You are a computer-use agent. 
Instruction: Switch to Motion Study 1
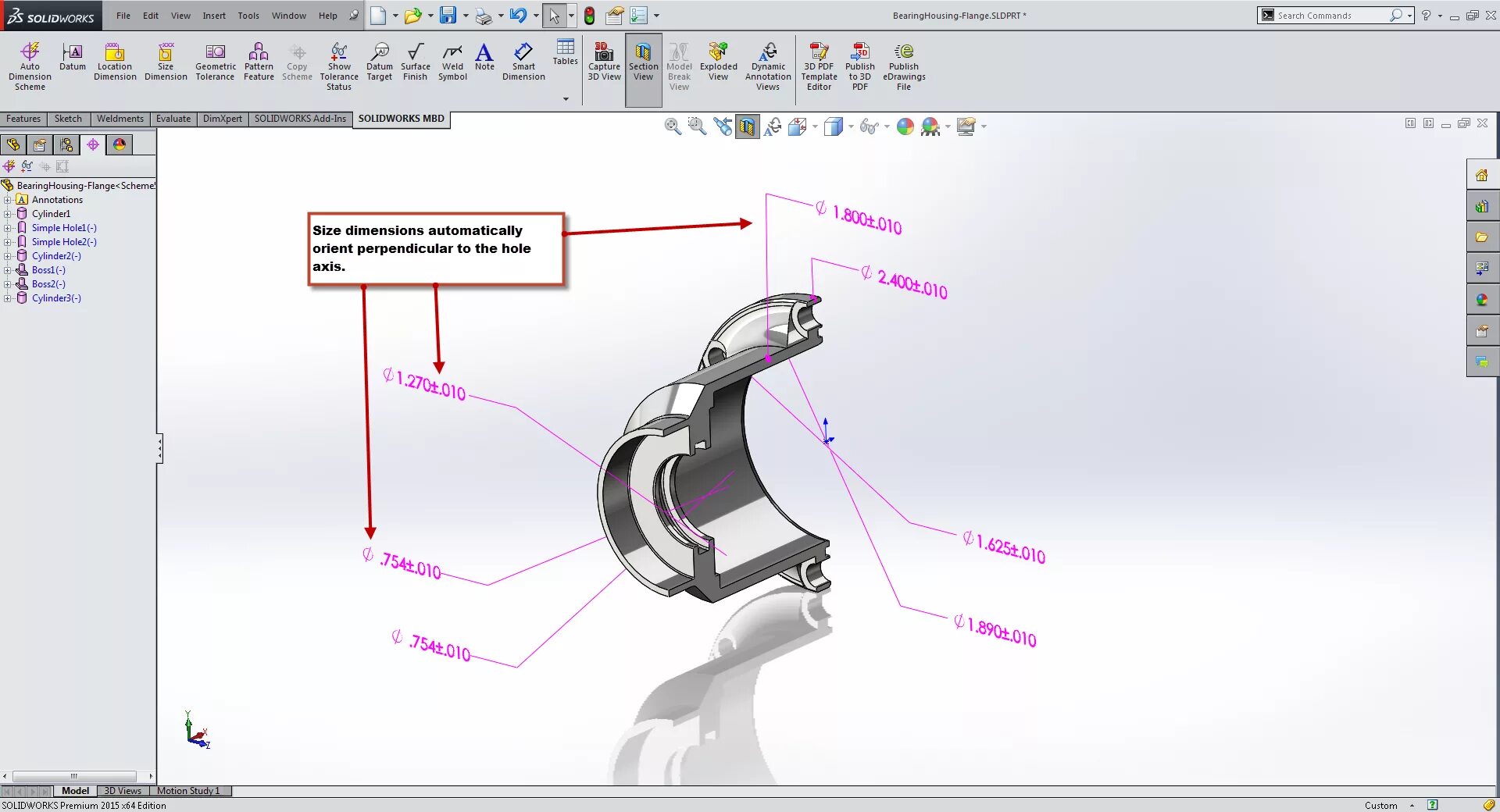pyautogui.click(x=189, y=790)
